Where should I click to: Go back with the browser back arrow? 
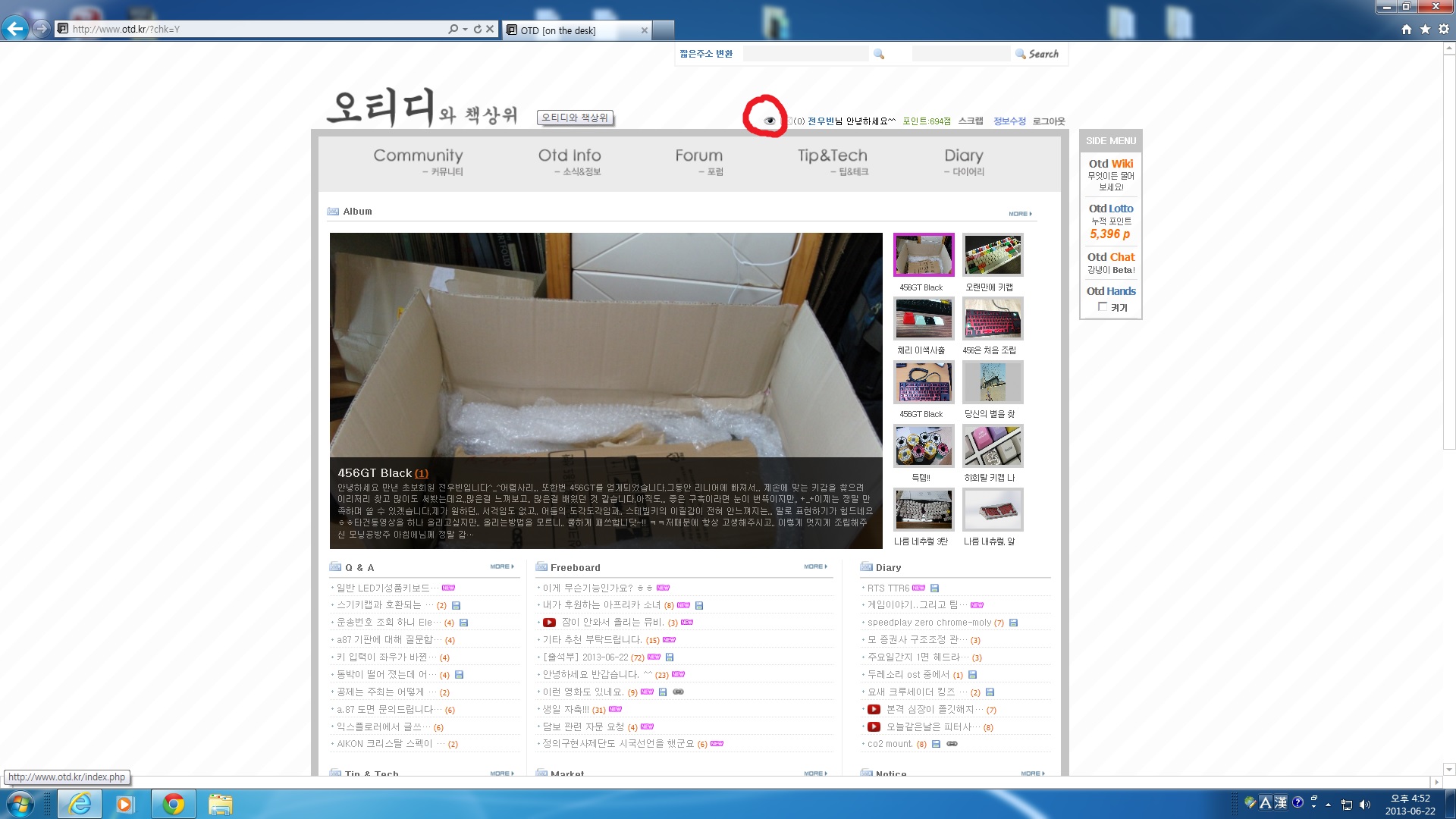click(15, 29)
